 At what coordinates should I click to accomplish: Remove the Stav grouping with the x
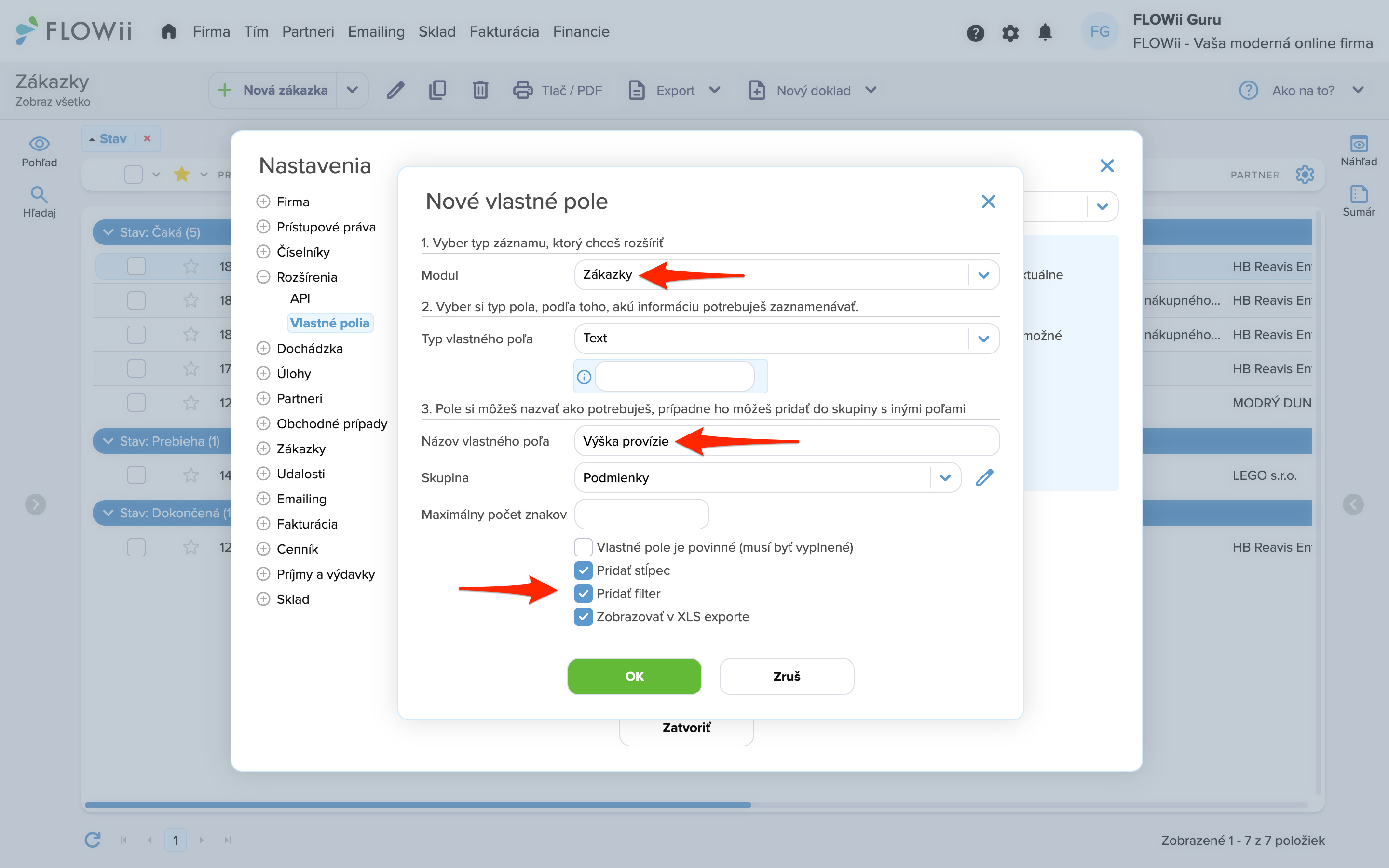[x=147, y=138]
